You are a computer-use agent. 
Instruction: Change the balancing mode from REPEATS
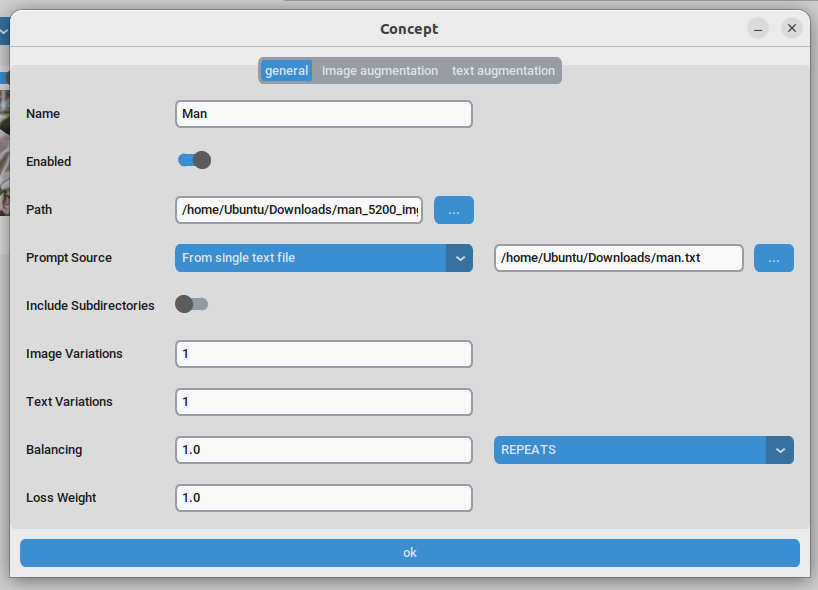643,450
